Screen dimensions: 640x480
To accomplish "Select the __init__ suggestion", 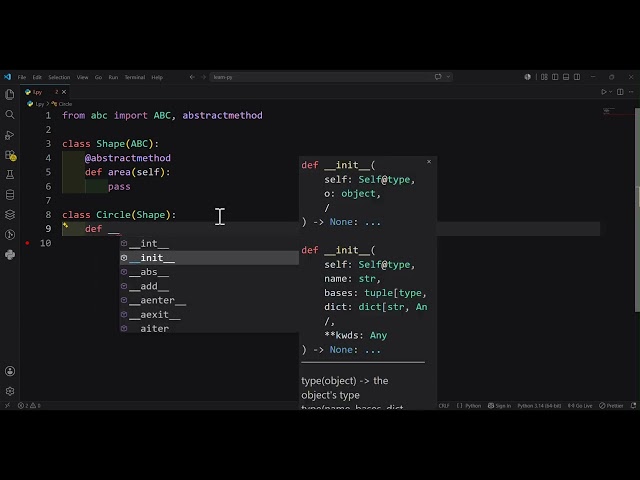I will tap(209, 258).
